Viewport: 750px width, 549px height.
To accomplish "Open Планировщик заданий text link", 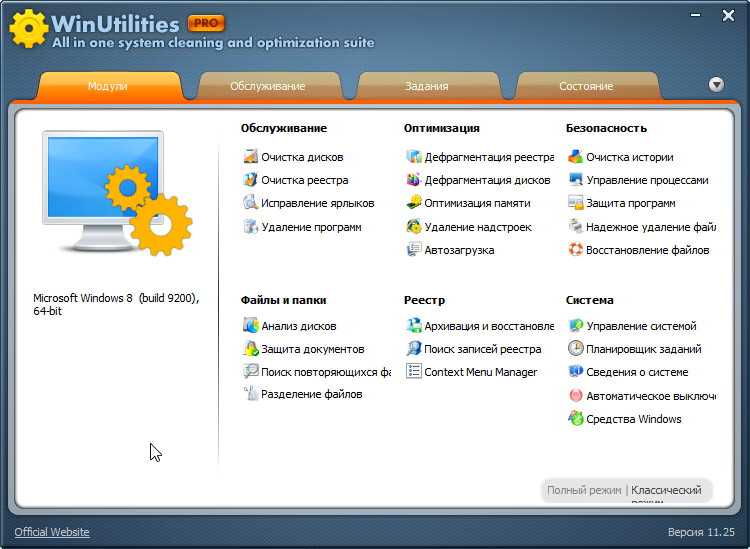I will point(644,349).
